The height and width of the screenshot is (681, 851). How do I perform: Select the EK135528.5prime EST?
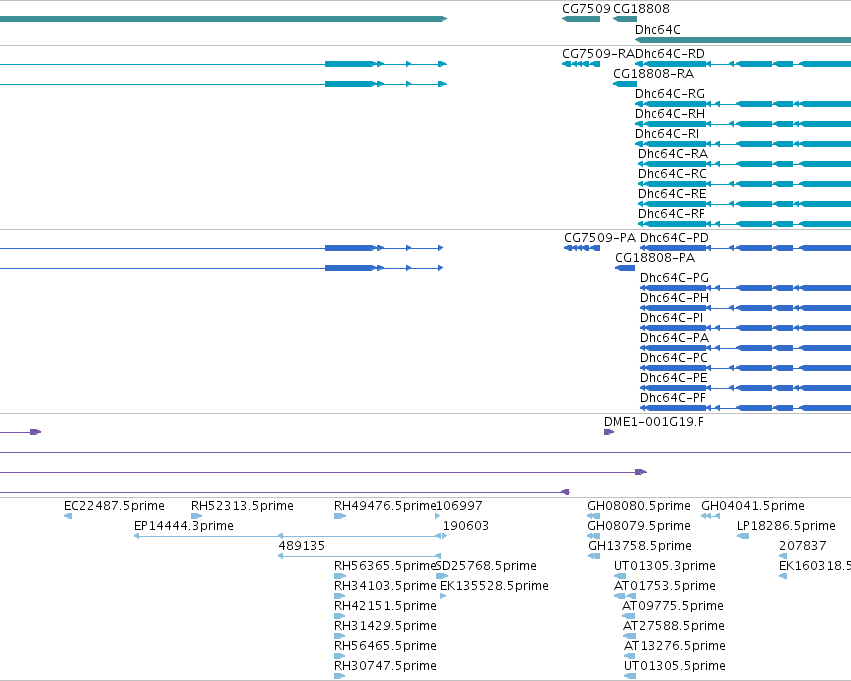[443, 596]
